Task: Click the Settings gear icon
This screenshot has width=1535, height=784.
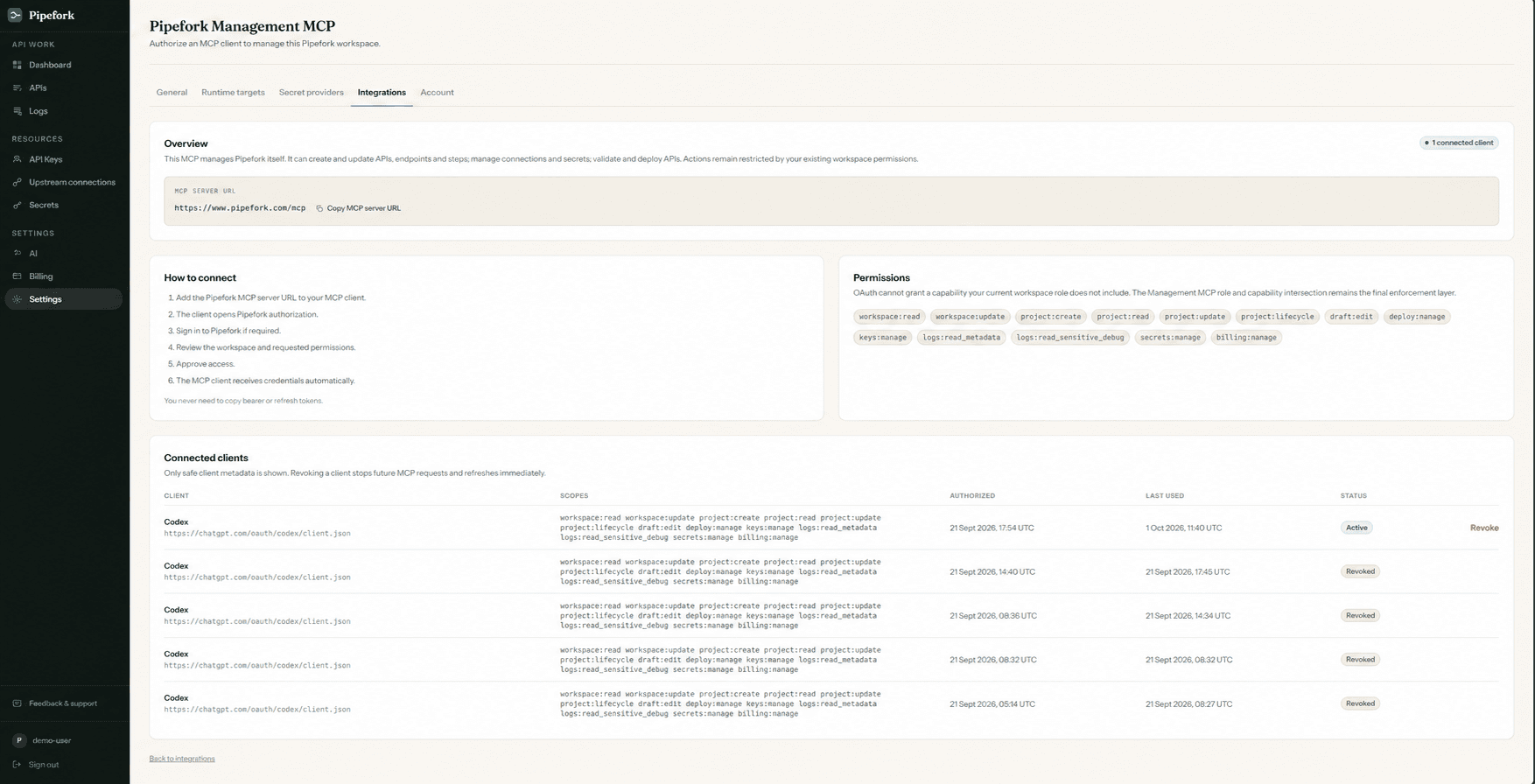Action: pyautogui.click(x=17, y=299)
